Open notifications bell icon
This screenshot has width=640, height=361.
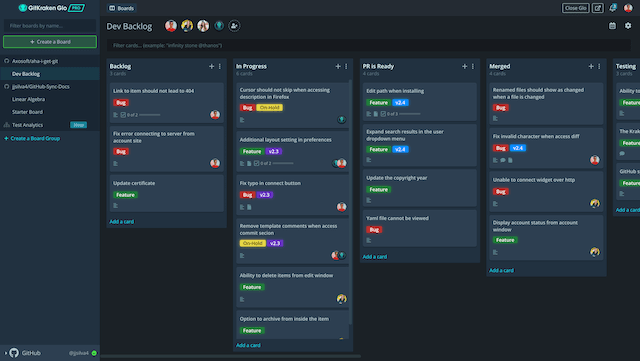[x=613, y=8]
